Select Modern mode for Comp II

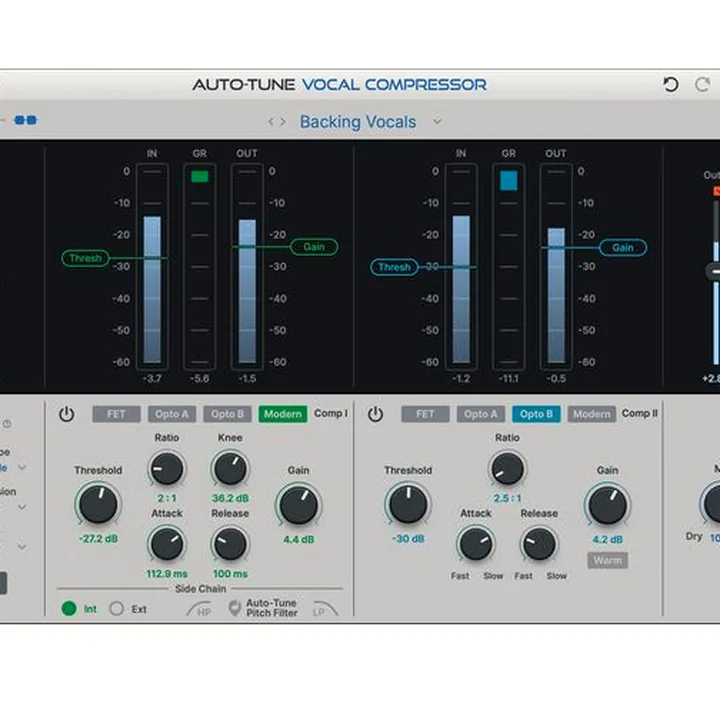click(x=592, y=414)
